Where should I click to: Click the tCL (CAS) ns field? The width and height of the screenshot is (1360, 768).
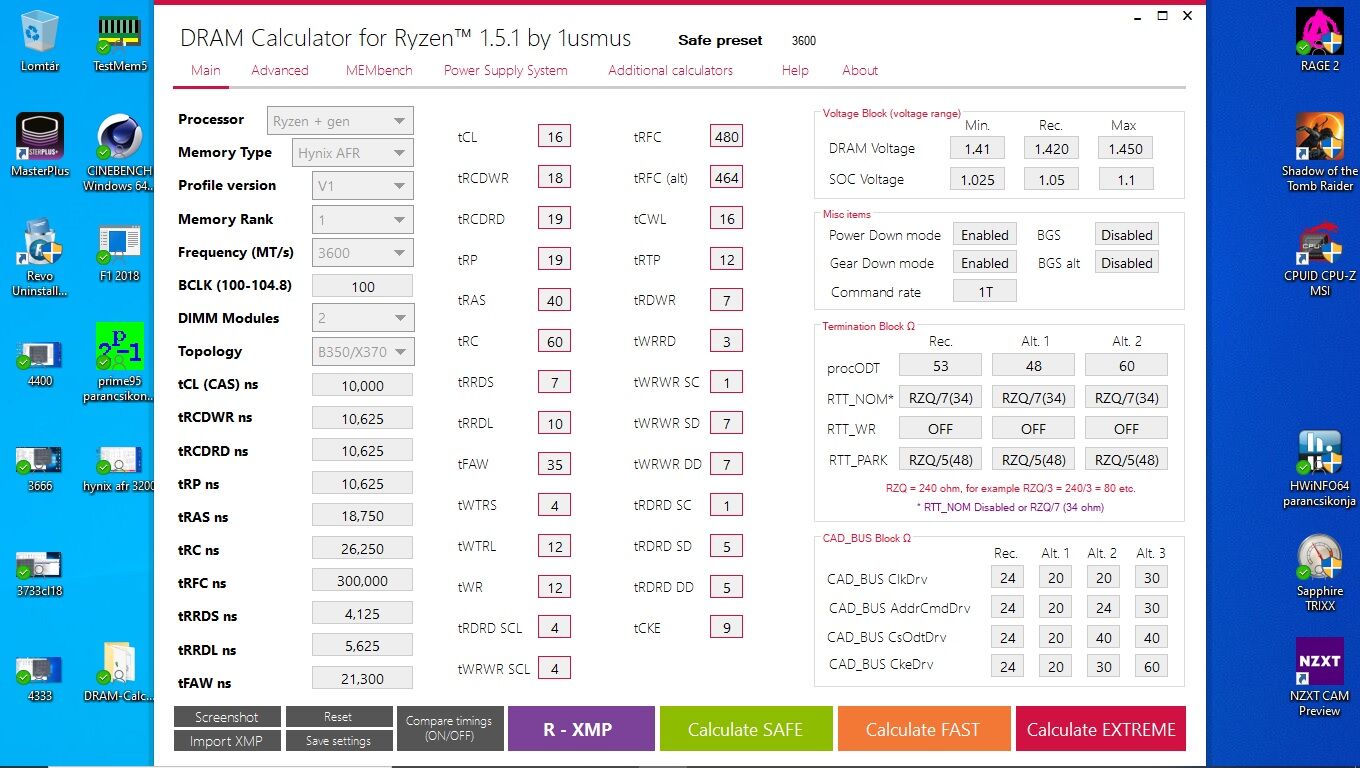[362, 385]
